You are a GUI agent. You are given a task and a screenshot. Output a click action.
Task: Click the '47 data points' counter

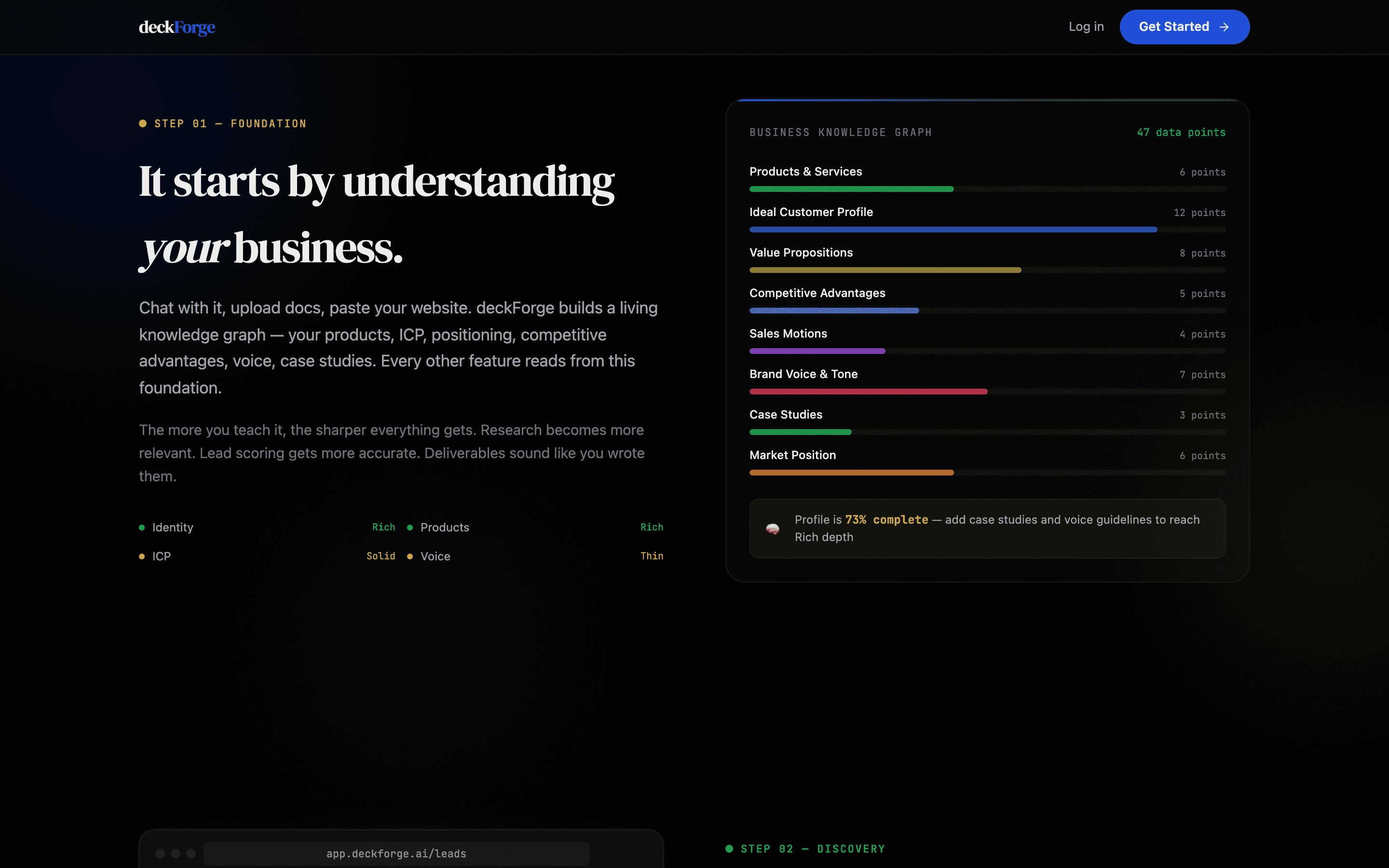(x=1181, y=132)
